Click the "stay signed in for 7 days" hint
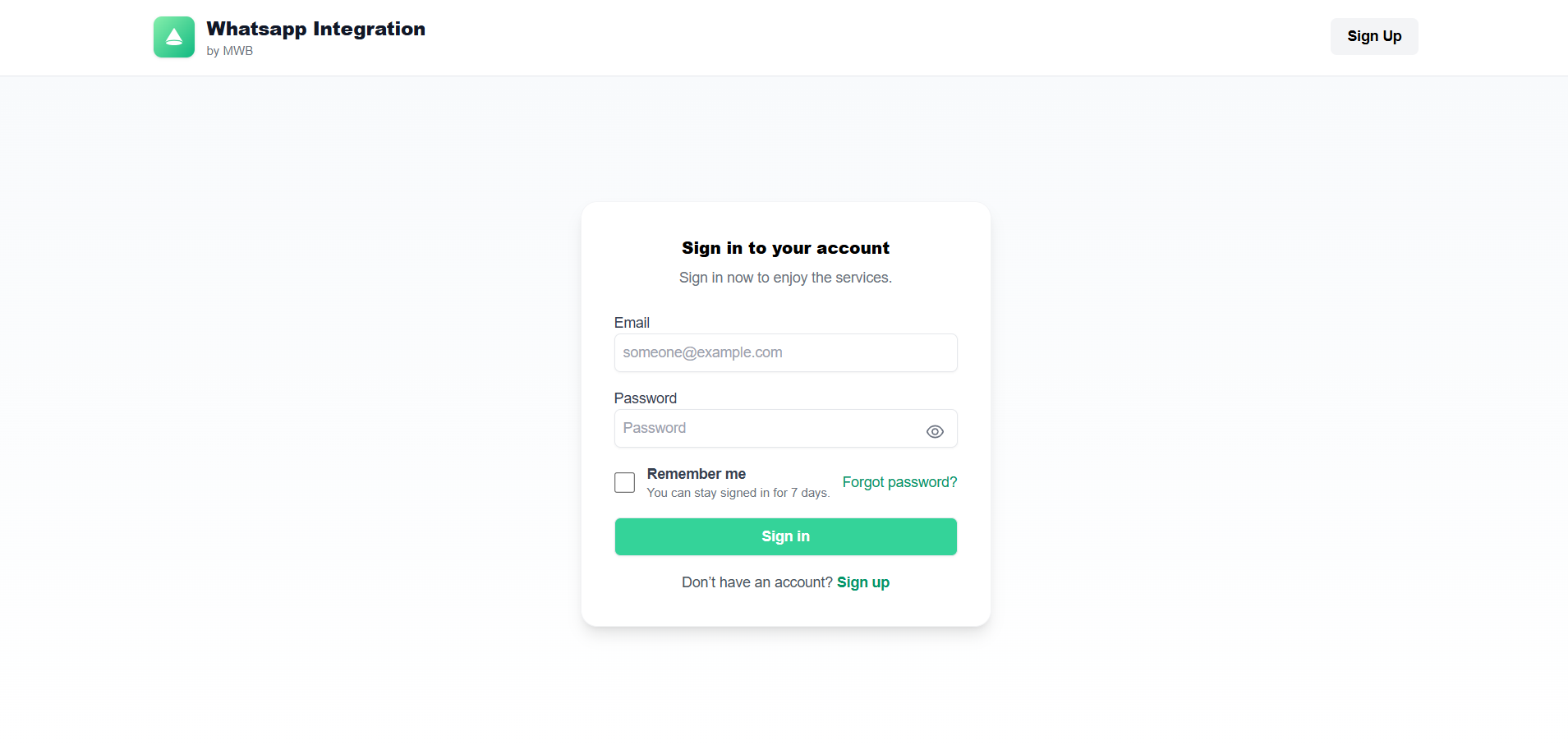The width and height of the screenshot is (1568, 745). coord(738,493)
